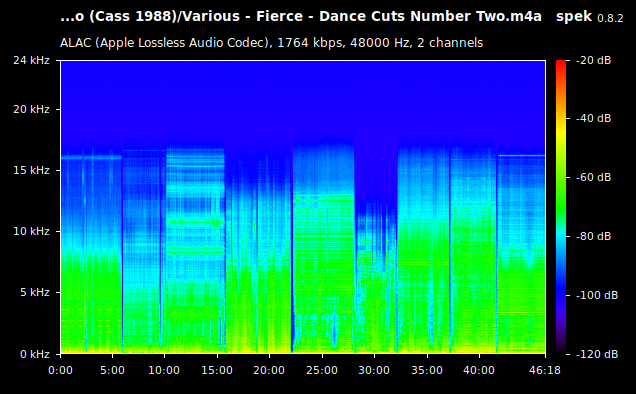
Task: Click the spek logo text
Action: [574, 17]
